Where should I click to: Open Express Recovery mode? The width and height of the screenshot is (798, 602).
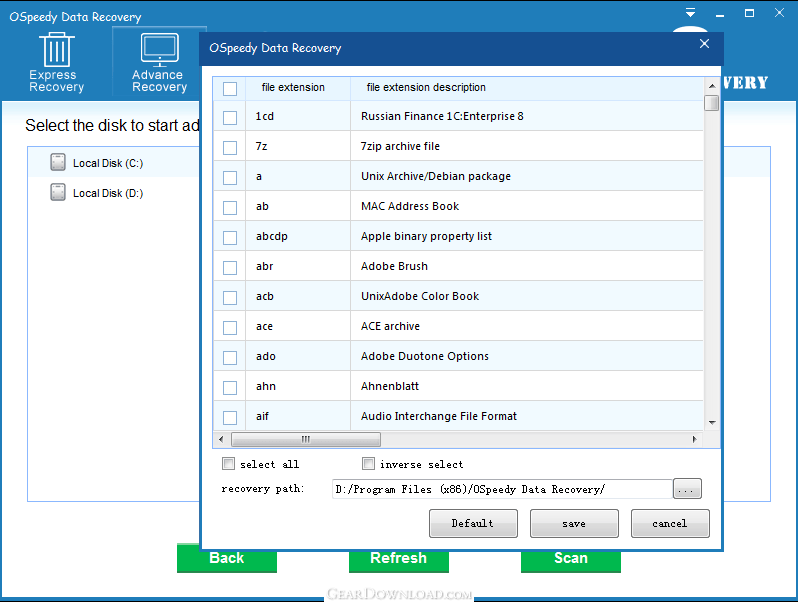pyautogui.click(x=56, y=63)
